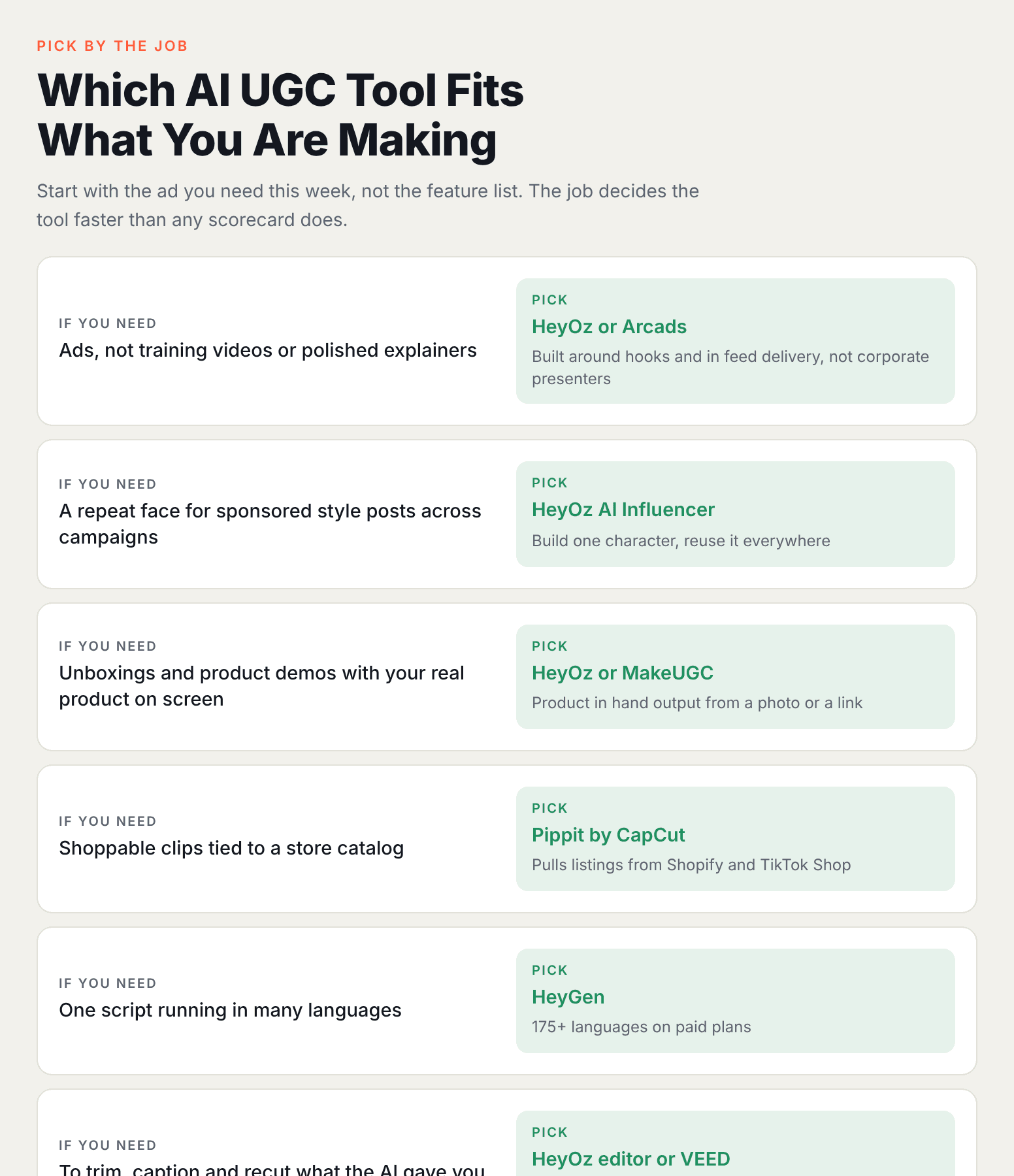This screenshot has width=1014, height=1176.
Task: Click 'Build one character, reuse it everywhere' text
Action: [681, 541]
